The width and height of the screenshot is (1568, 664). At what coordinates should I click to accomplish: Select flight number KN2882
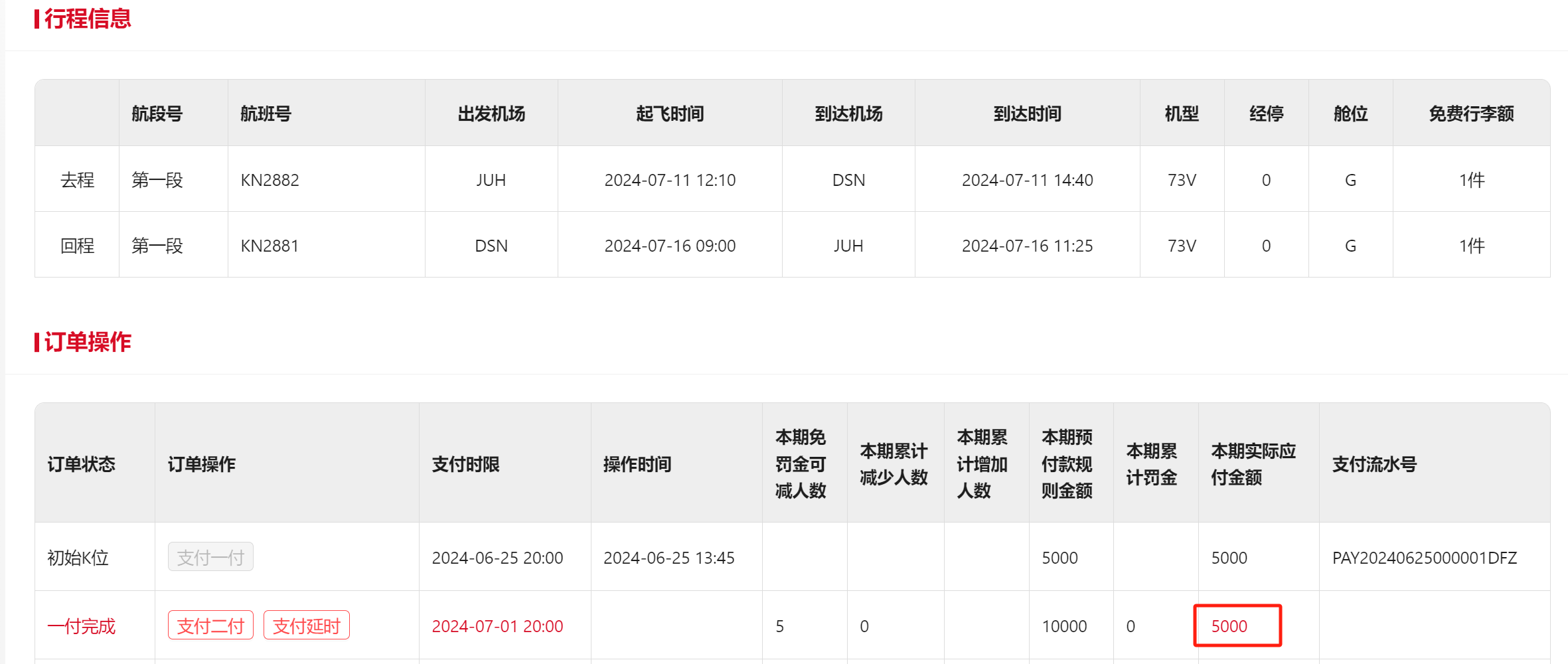click(x=270, y=180)
